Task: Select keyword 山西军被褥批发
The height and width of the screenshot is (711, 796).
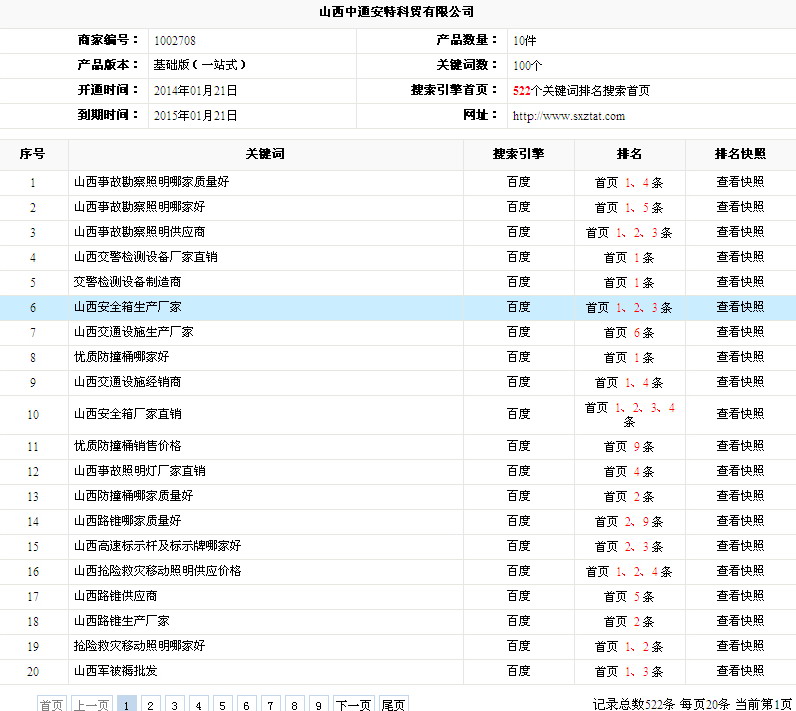Action: tap(115, 670)
